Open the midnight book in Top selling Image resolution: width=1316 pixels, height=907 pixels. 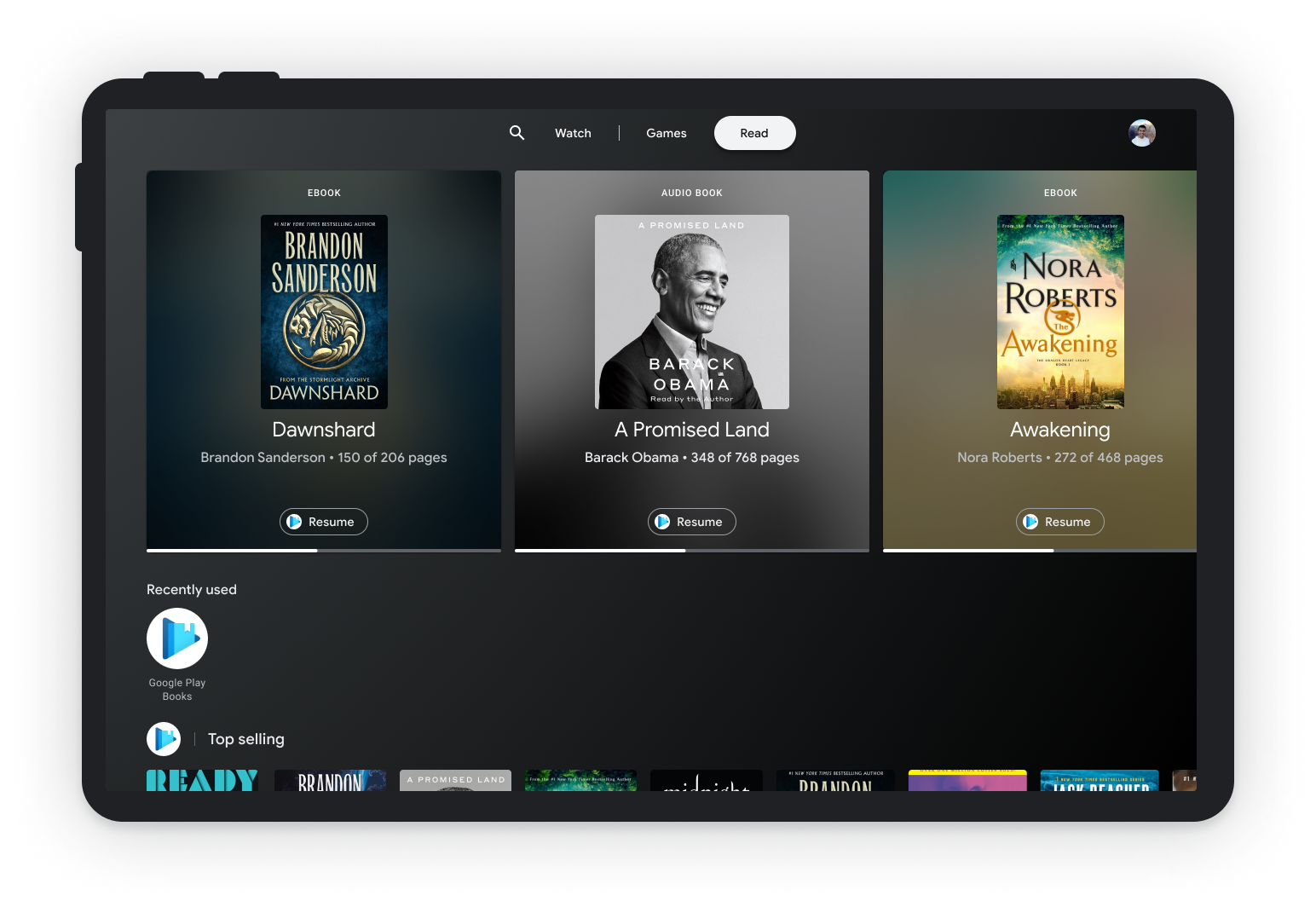(707, 781)
